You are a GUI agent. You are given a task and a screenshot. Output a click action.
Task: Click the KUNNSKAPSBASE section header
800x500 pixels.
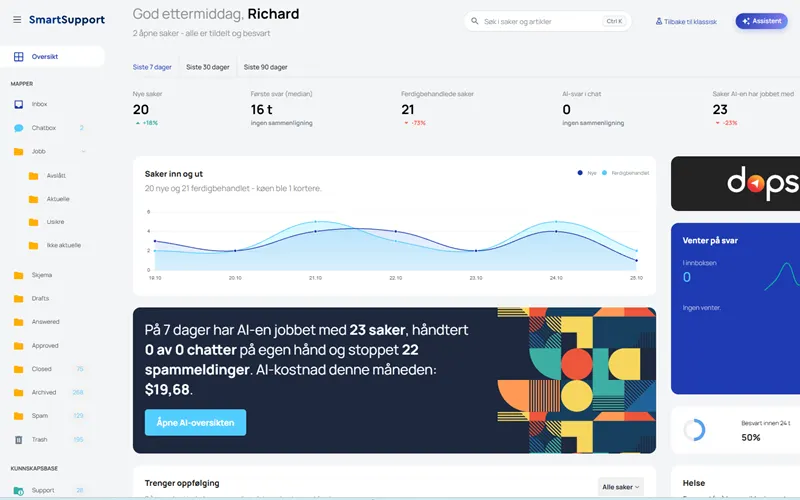coord(34,468)
